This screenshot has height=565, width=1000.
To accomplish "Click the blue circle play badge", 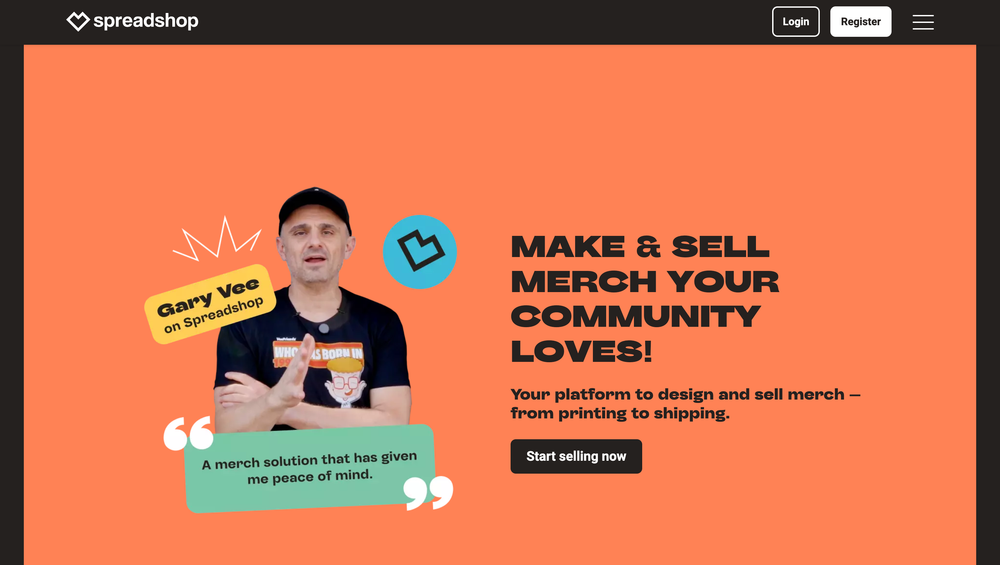I will [x=420, y=252].
